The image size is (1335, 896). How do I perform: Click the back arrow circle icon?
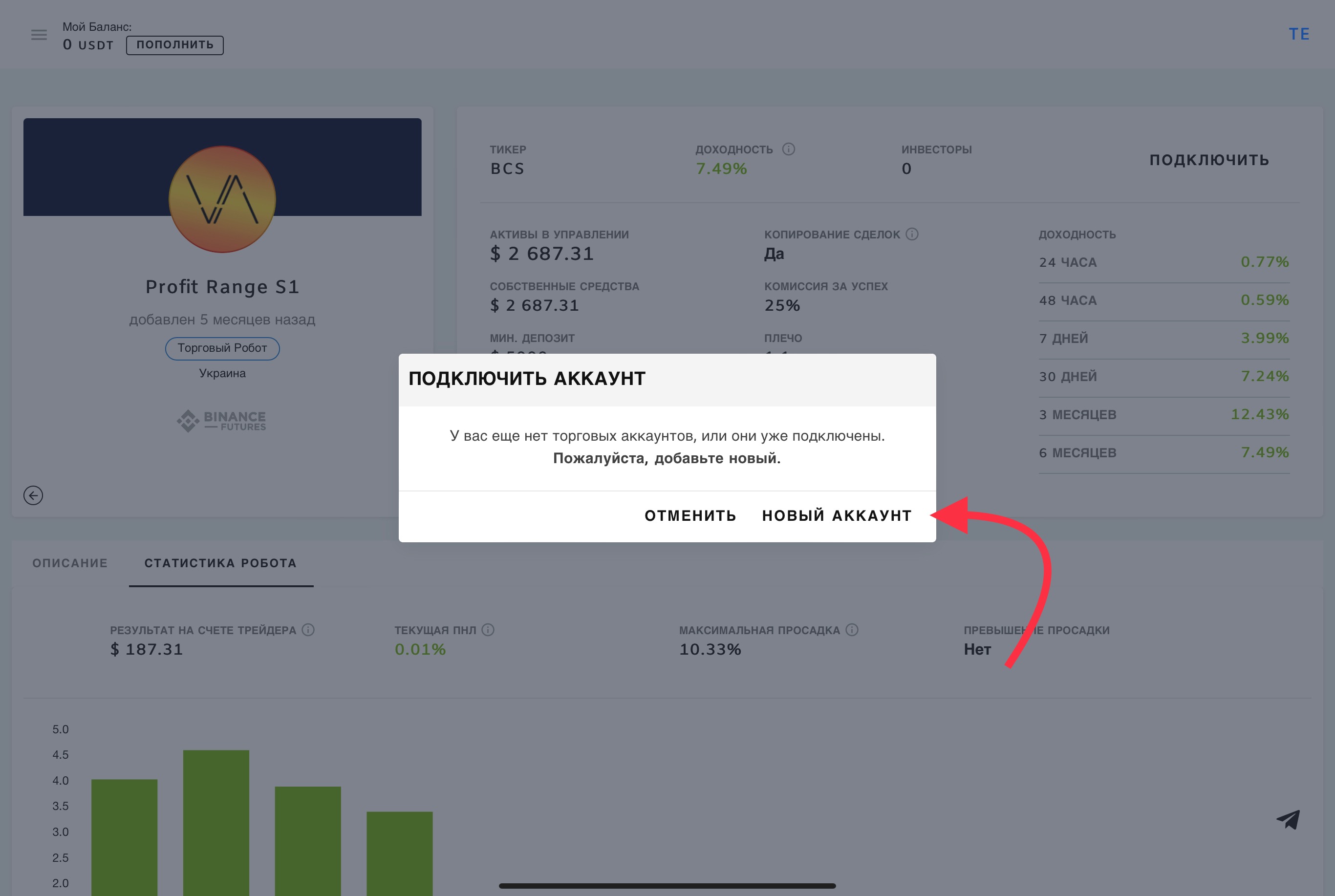[33, 495]
